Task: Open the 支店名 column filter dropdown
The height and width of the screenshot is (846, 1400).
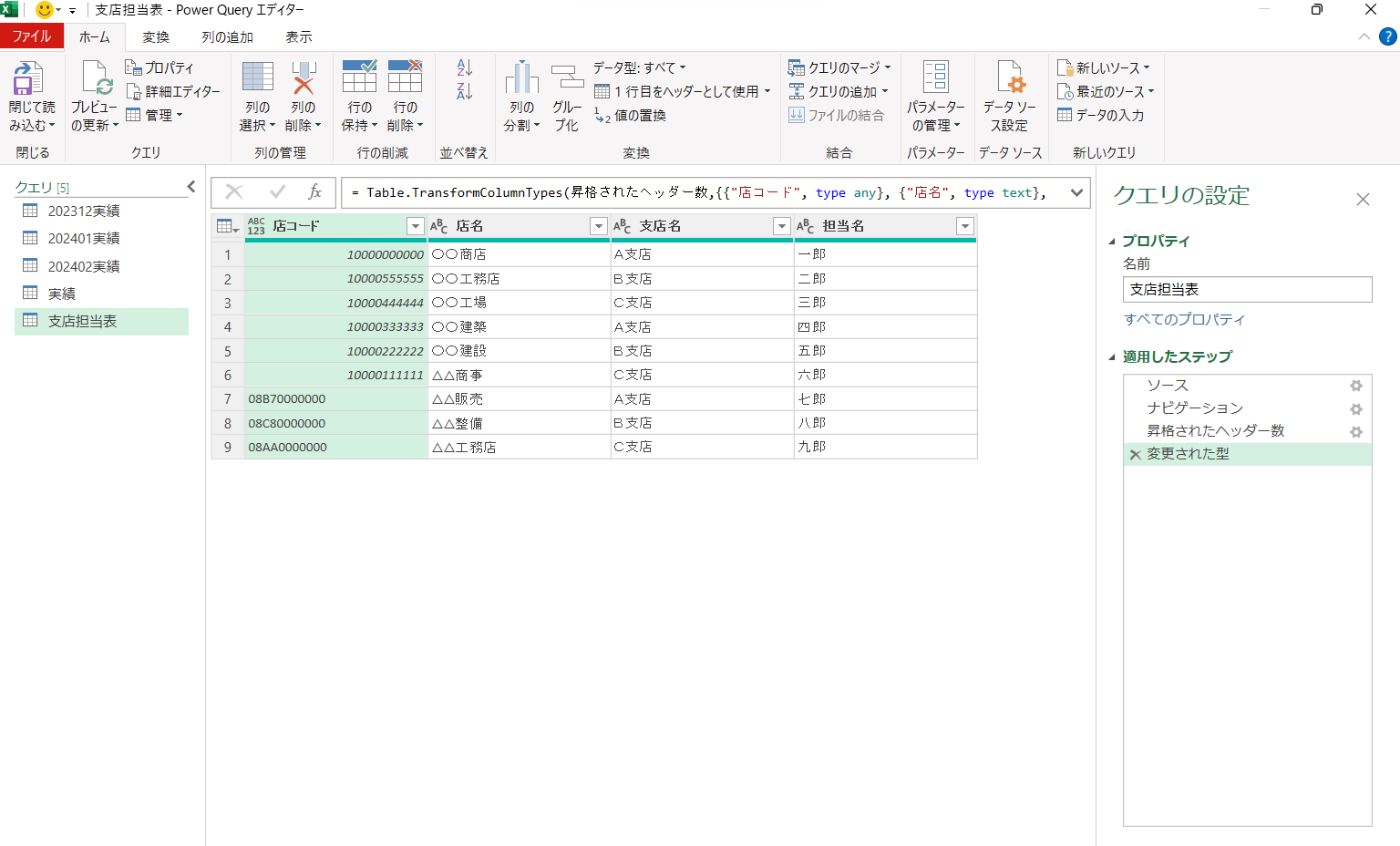Action: tap(782, 226)
